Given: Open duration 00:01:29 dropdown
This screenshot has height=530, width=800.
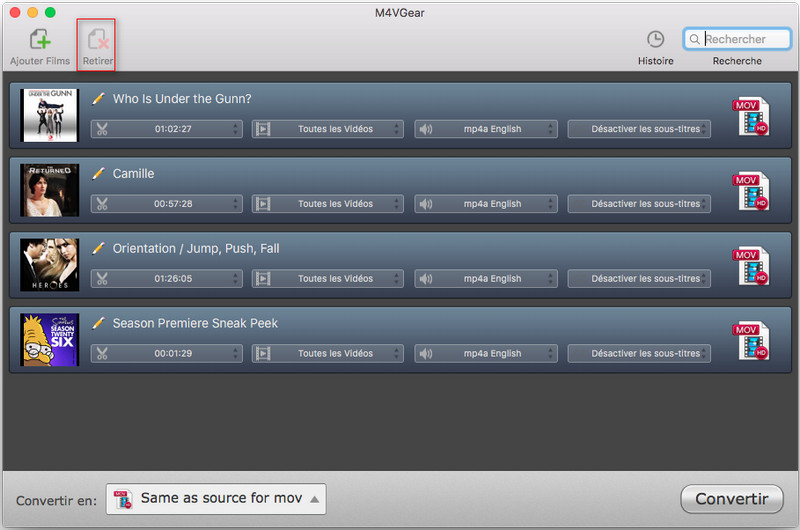Looking at the screenshot, I should pos(166,354).
